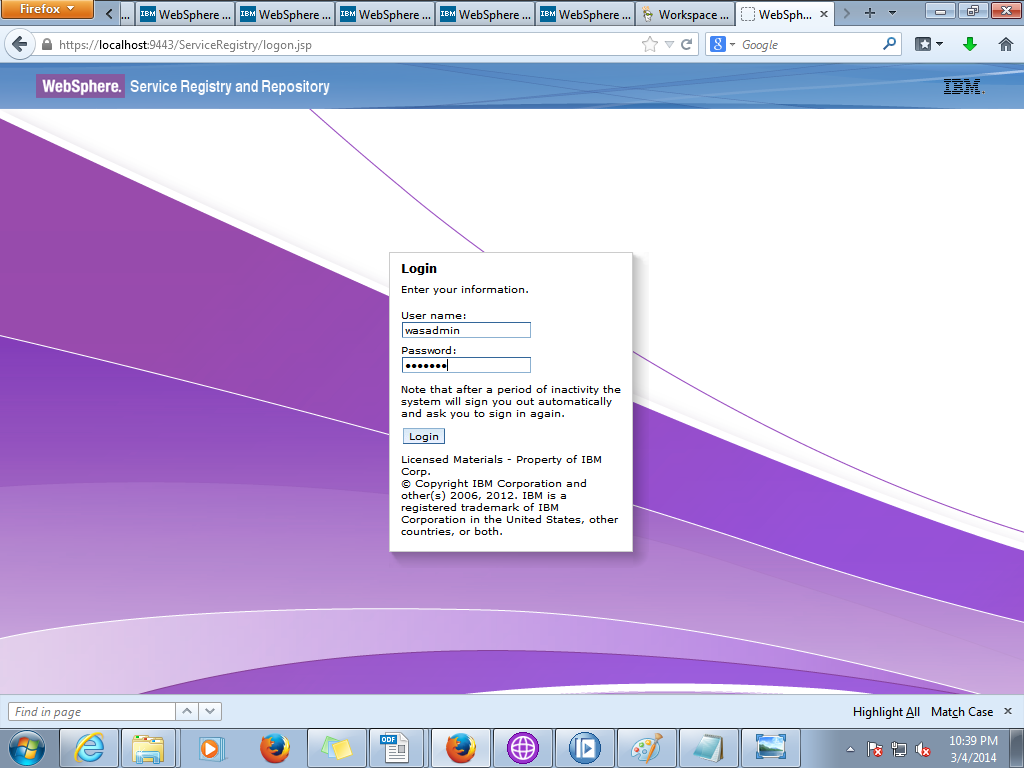1024x768 pixels.
Task: Go back with the browser Back arrow
Action: pyautogui.click(x=20, y=44)
